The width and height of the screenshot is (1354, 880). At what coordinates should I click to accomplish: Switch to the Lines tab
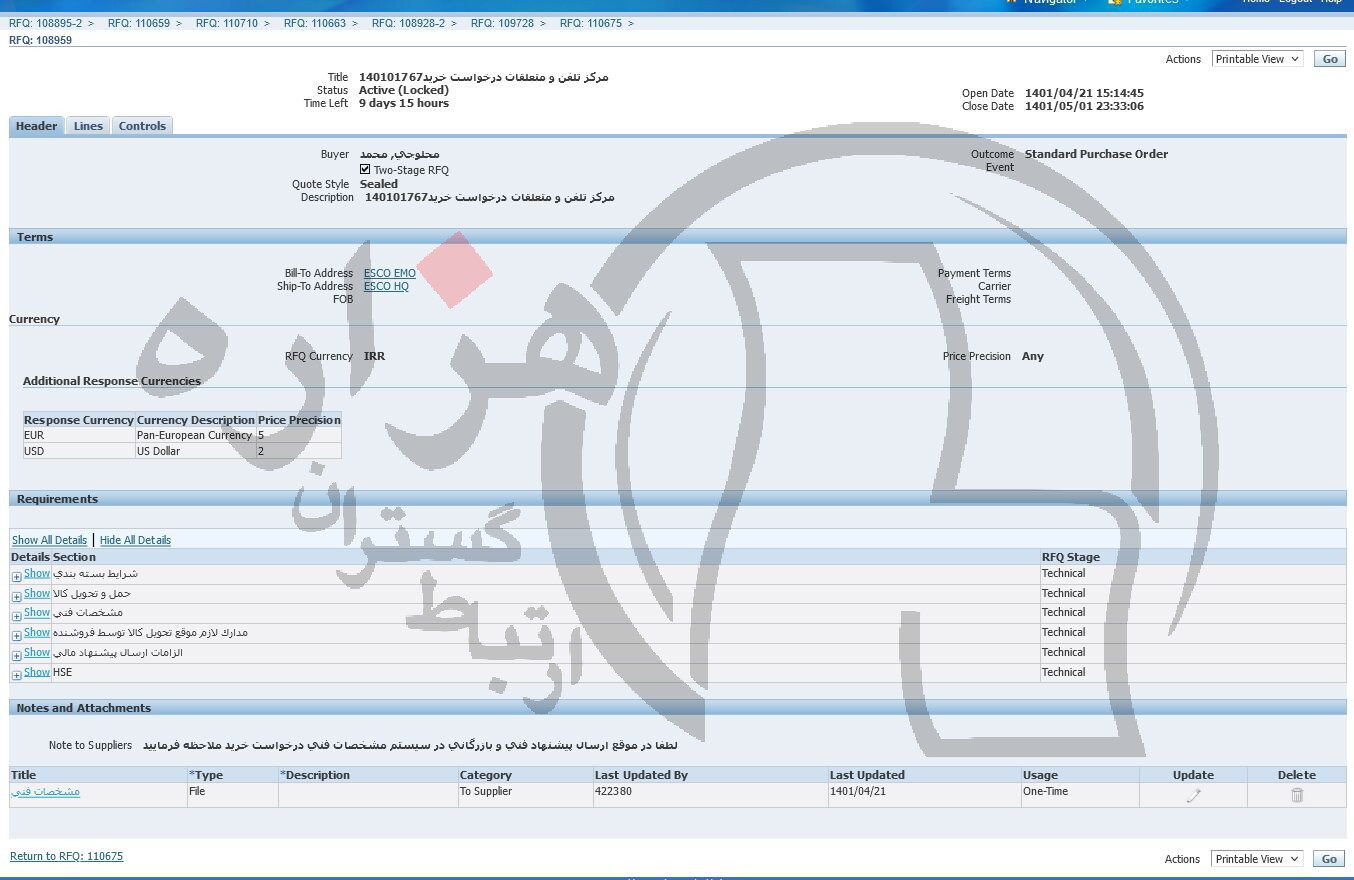(x=88, y=126)
